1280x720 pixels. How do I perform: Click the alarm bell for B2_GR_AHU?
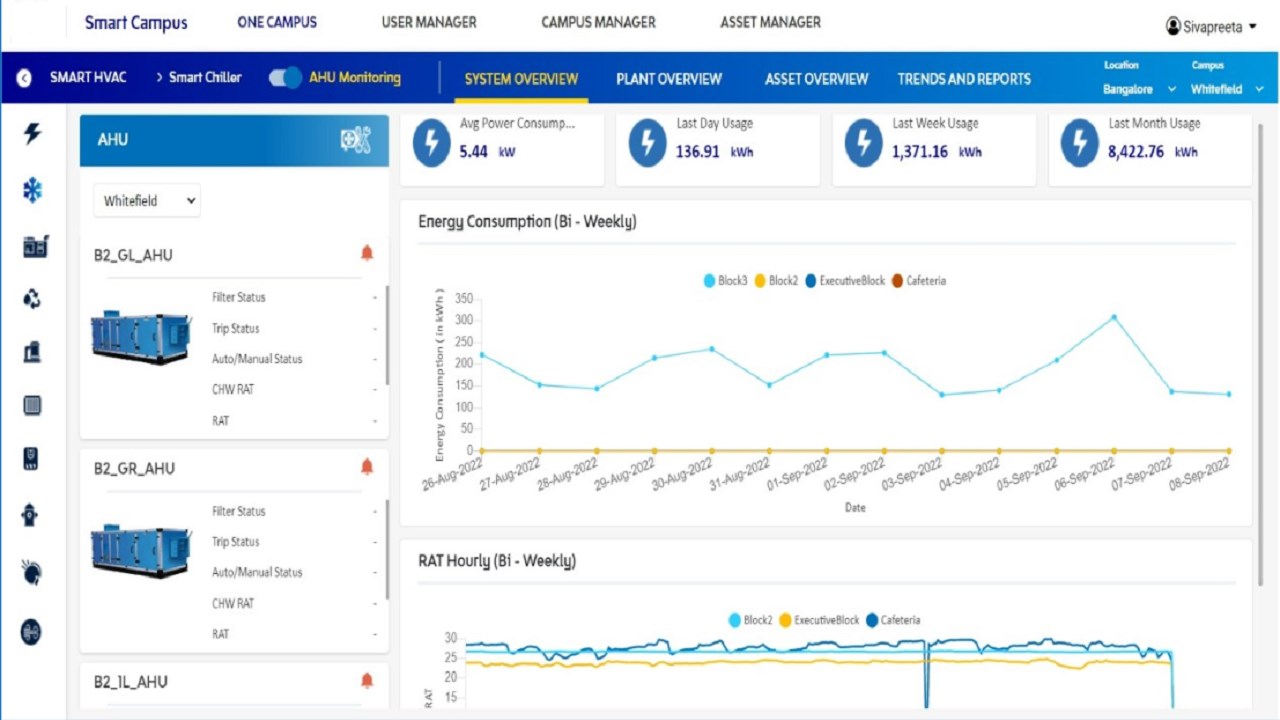tap(367, 466)
